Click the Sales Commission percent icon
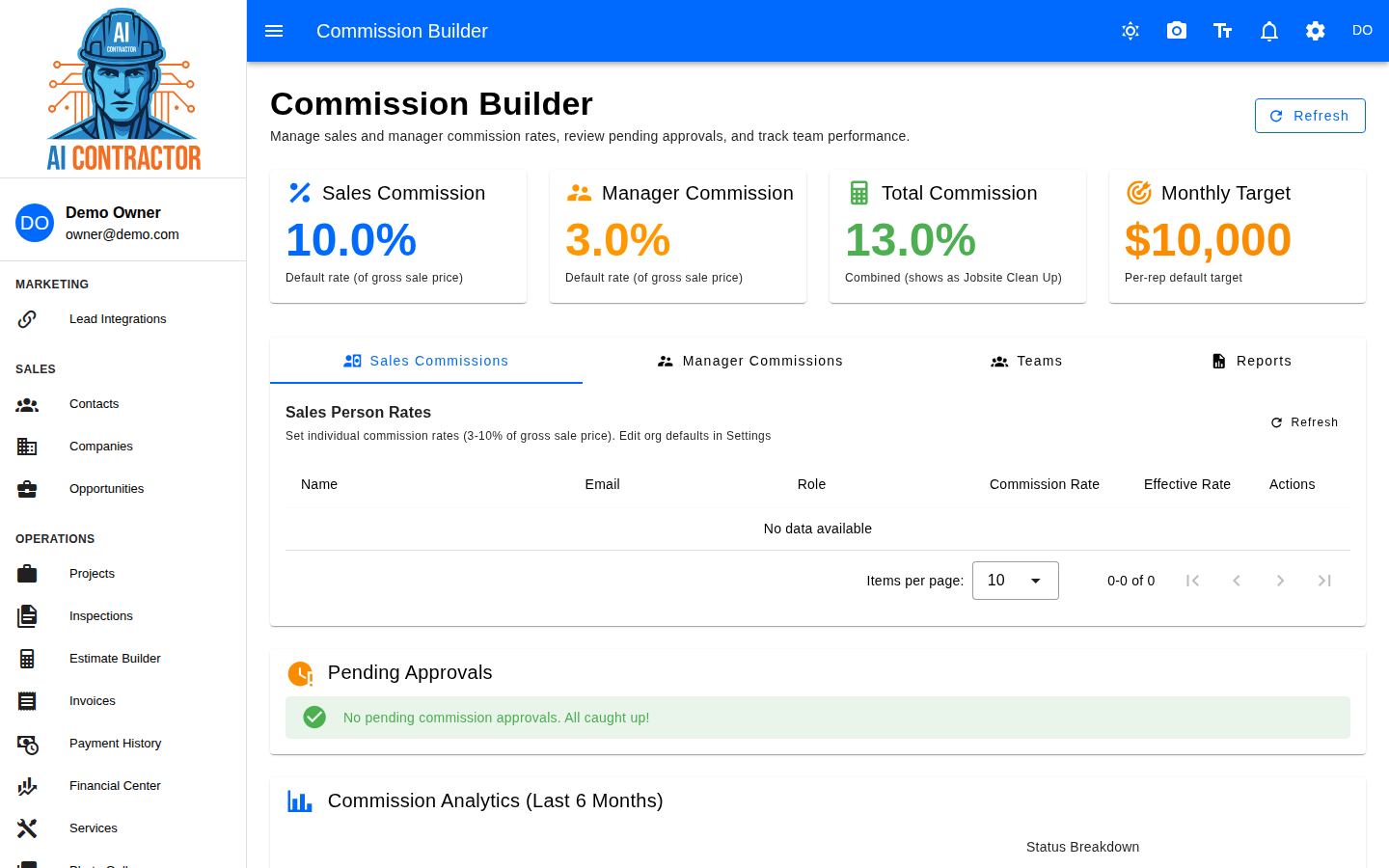 click(300, 193)
